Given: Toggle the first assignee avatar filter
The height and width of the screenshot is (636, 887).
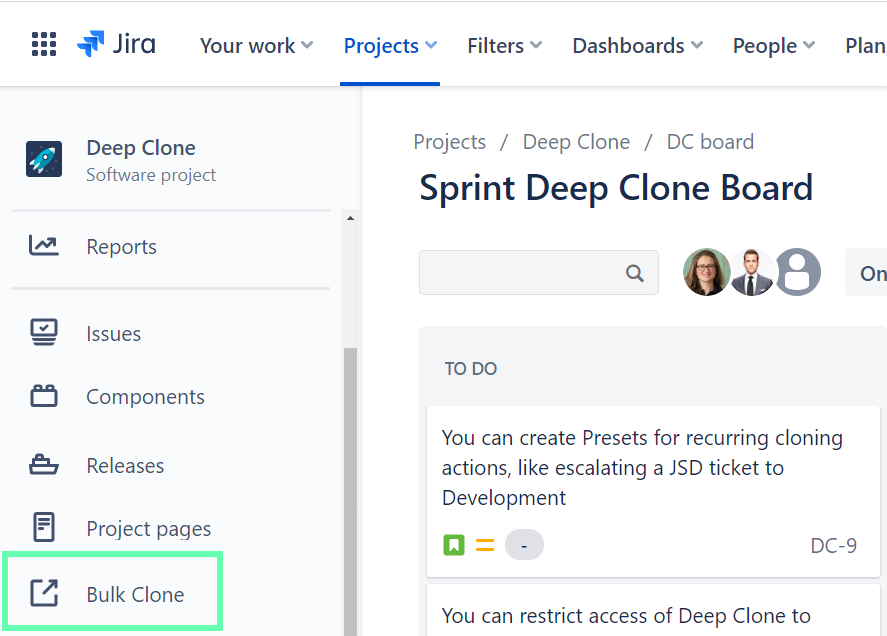Looking at the screenshot, I should coord(707,271).
